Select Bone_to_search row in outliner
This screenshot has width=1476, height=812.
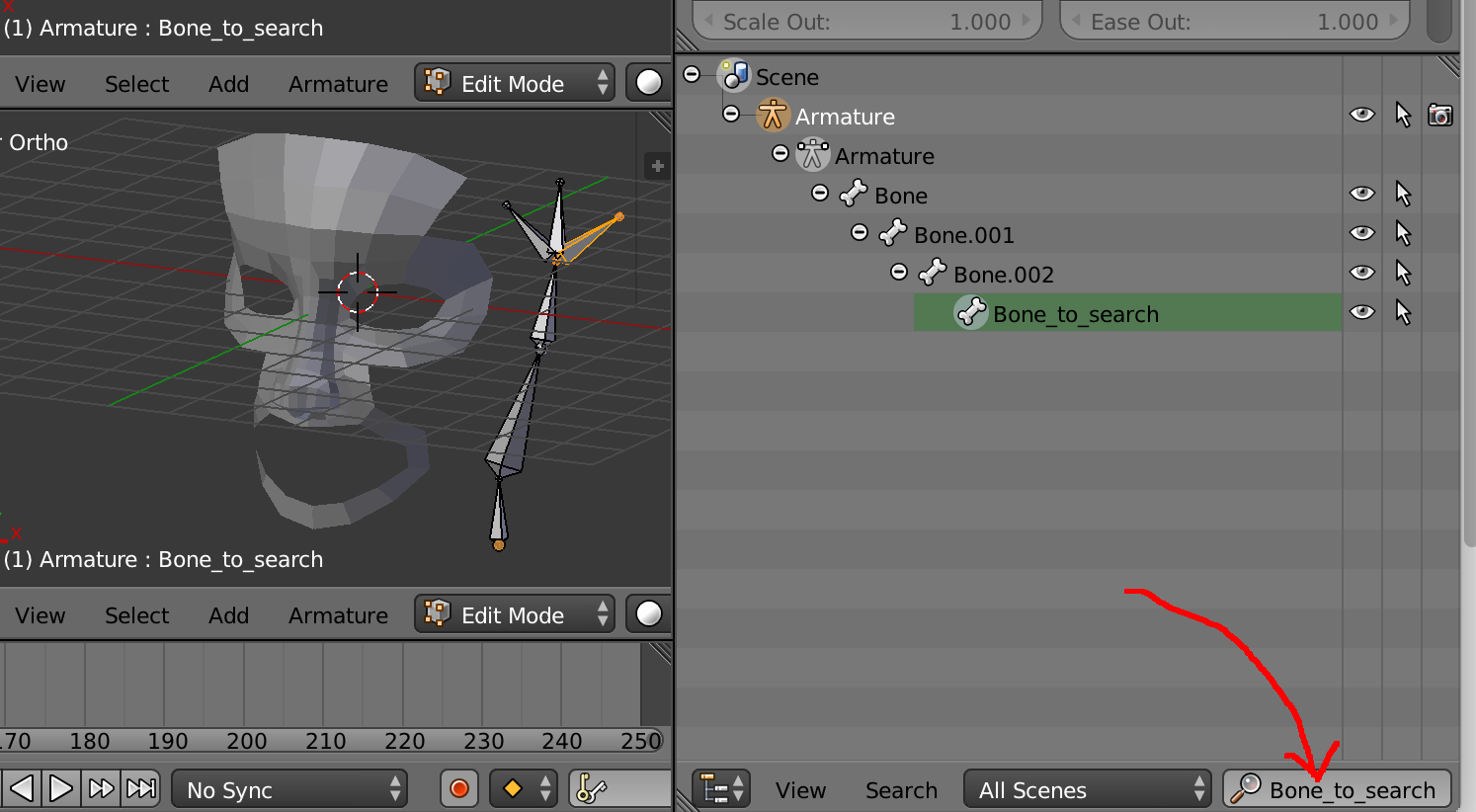1127,313
